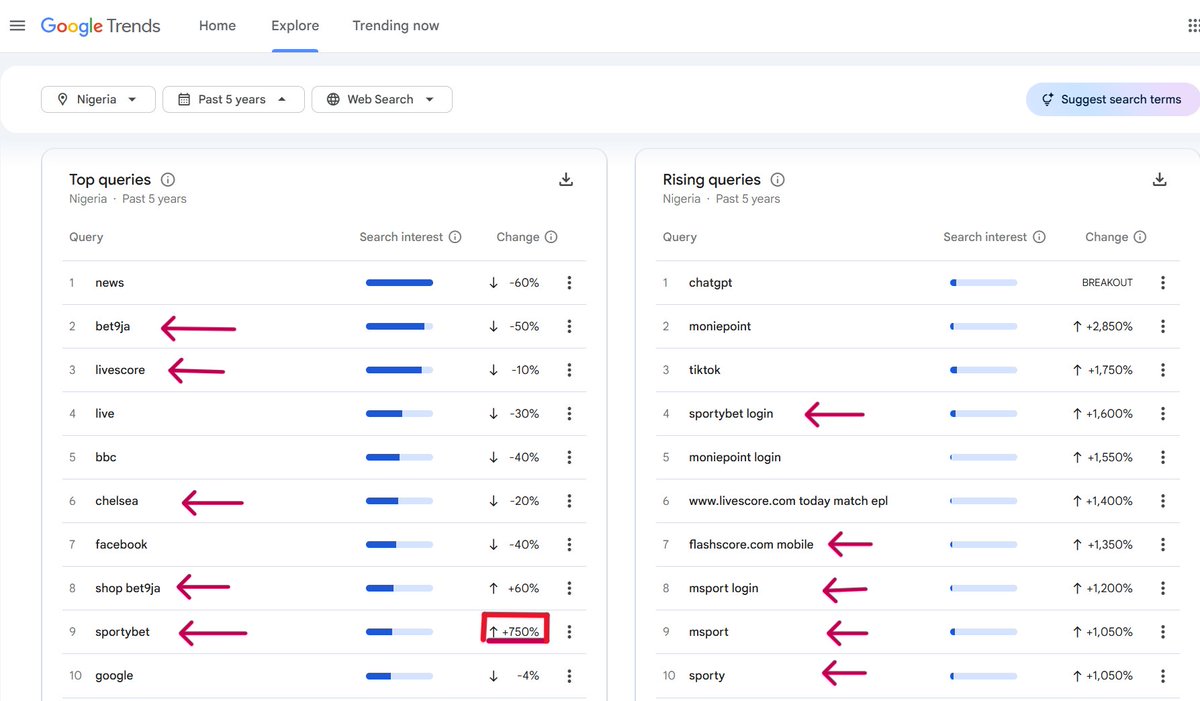
Task: Open Search interest info in Top queries
Action: pyautogui.click(x=455, y=237)
